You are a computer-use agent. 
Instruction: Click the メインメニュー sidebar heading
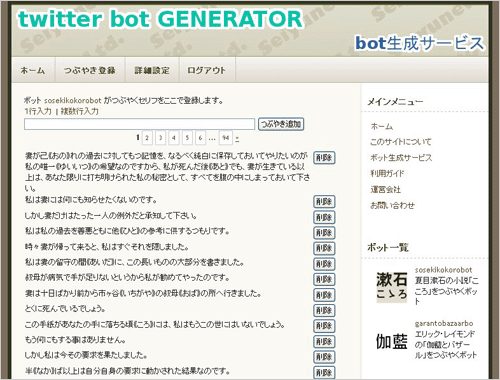tap(395, 101)
